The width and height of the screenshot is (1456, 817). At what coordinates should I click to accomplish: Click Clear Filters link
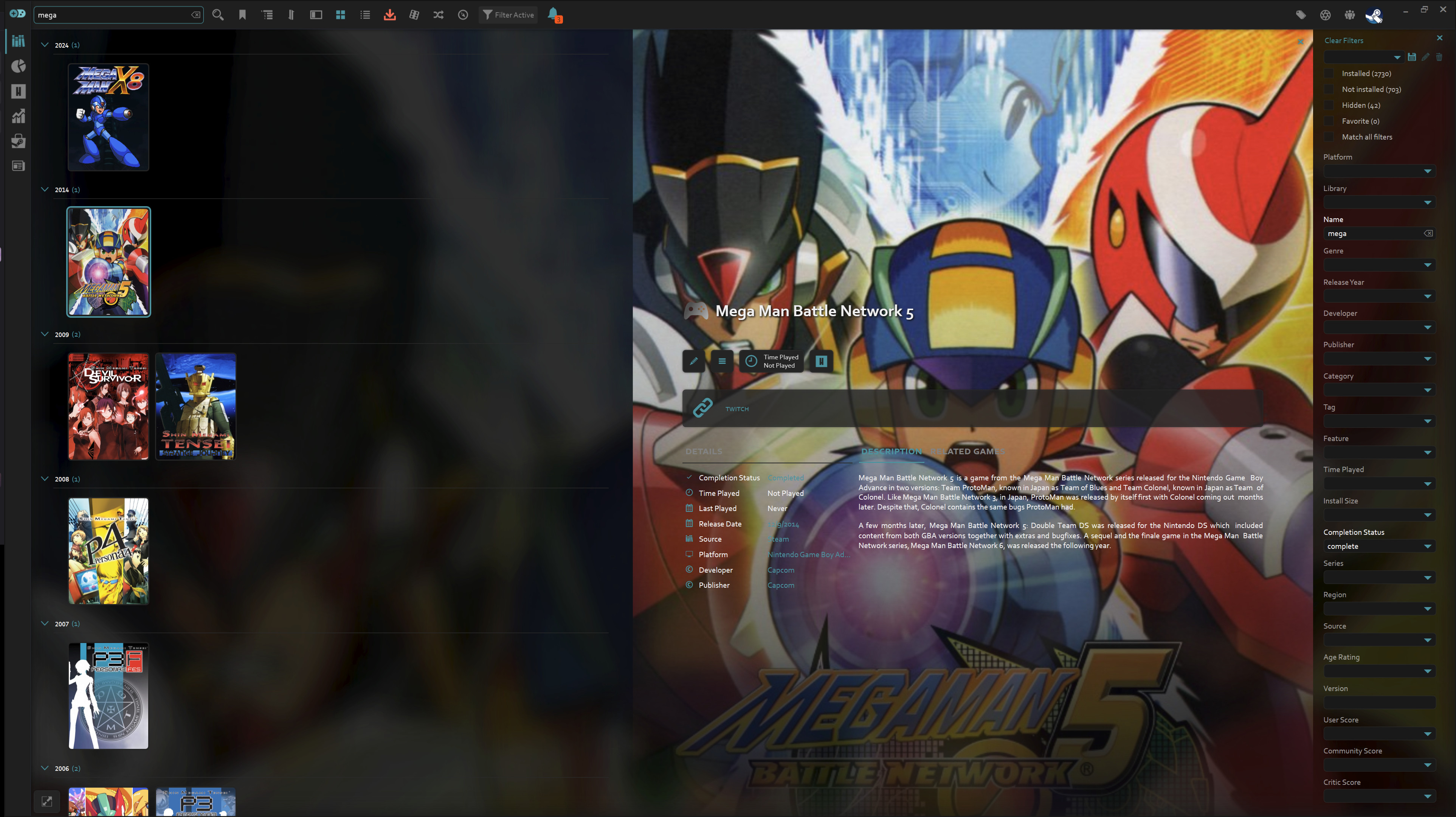1344,41
